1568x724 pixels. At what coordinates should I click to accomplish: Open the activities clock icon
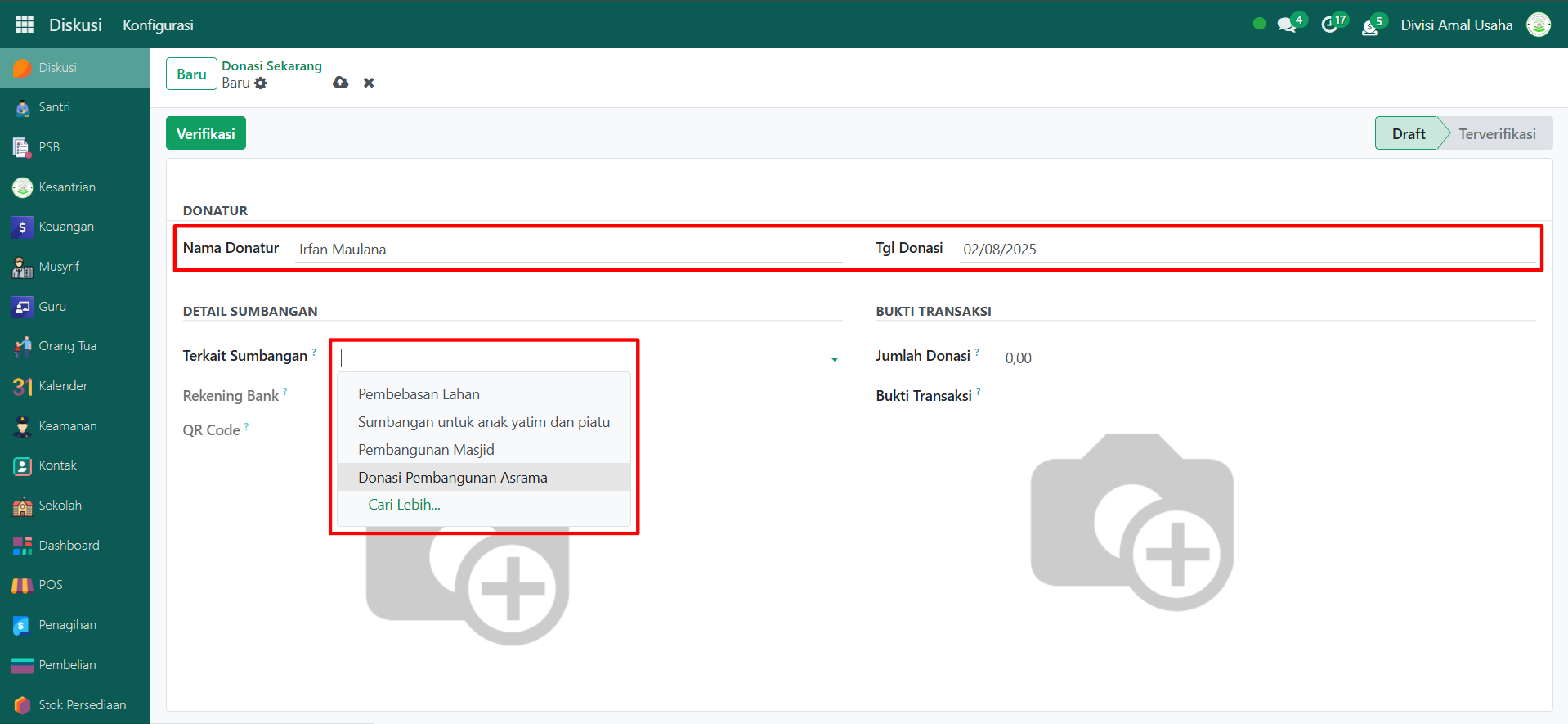(x=1330, y=25)
